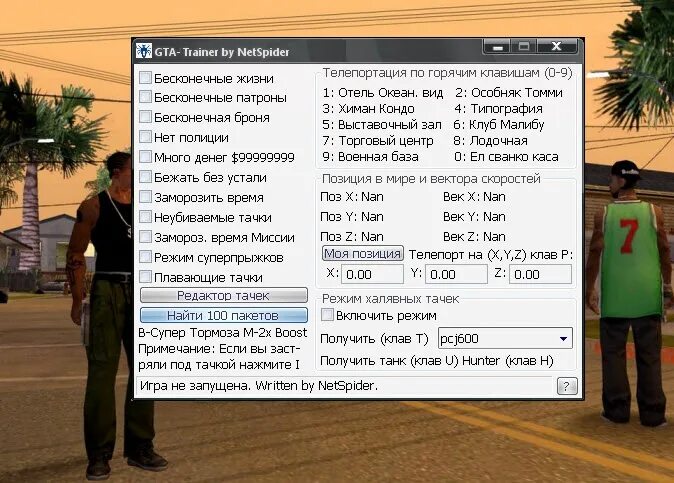Click 'GTA- Trainer by NetSpider' window title
This screenshot has width=674, height=483.
click(x=222, y=52)
